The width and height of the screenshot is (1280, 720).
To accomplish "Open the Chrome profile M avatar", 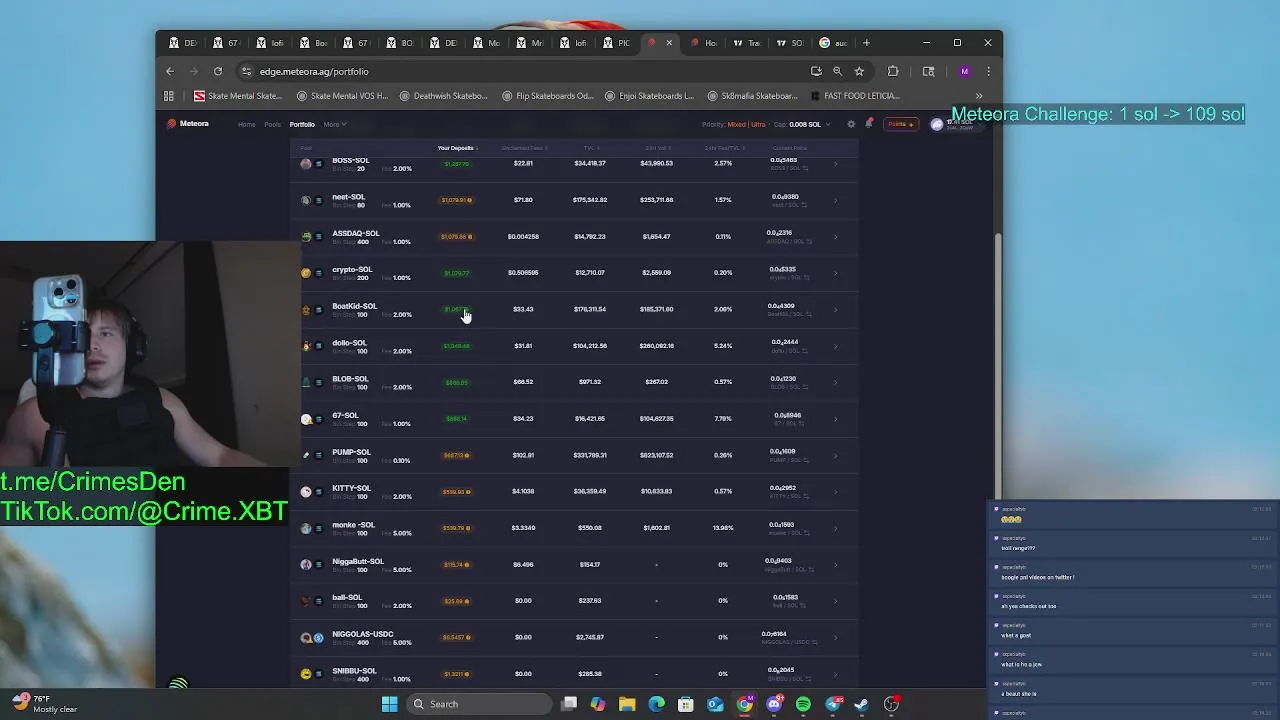I will click(964, 71).
